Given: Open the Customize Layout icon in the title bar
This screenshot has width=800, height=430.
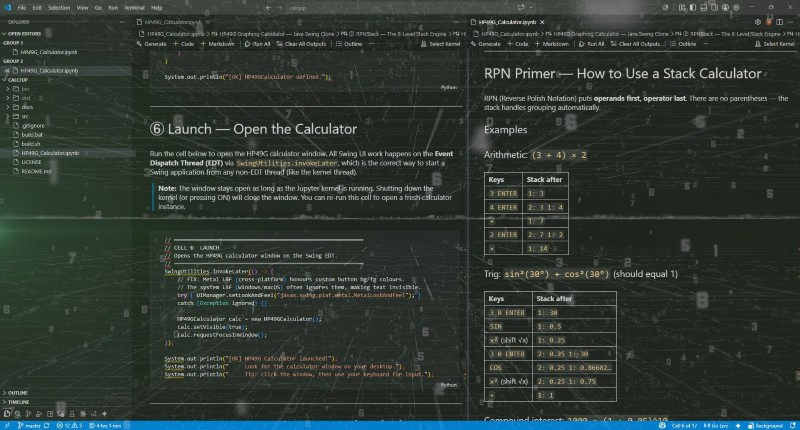Looking at the screenshot, I should click(682, 8).
